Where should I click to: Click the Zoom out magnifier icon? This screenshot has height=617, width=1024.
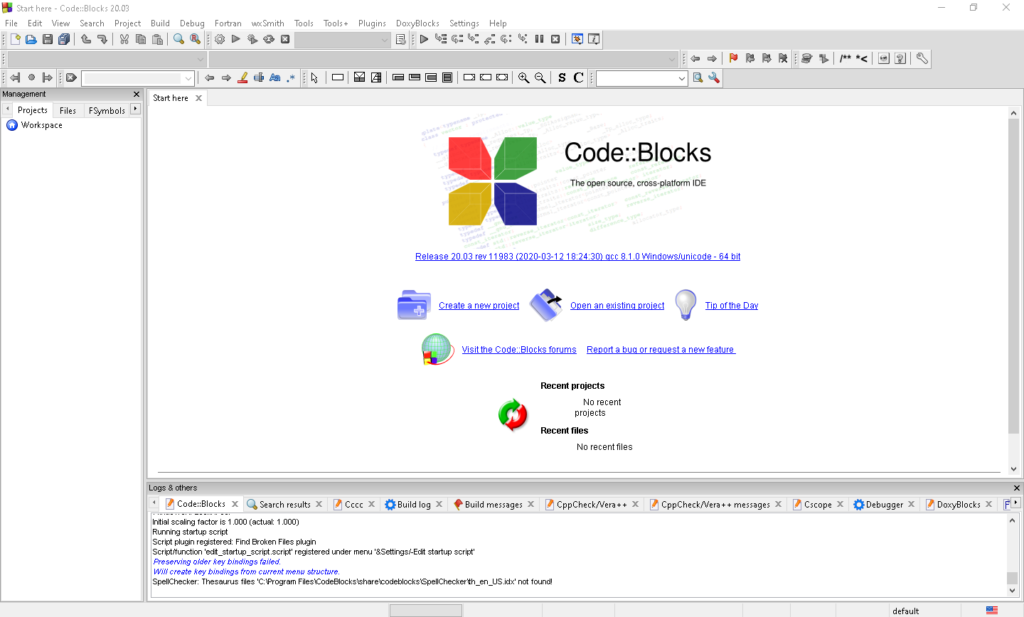pos(540,78)
